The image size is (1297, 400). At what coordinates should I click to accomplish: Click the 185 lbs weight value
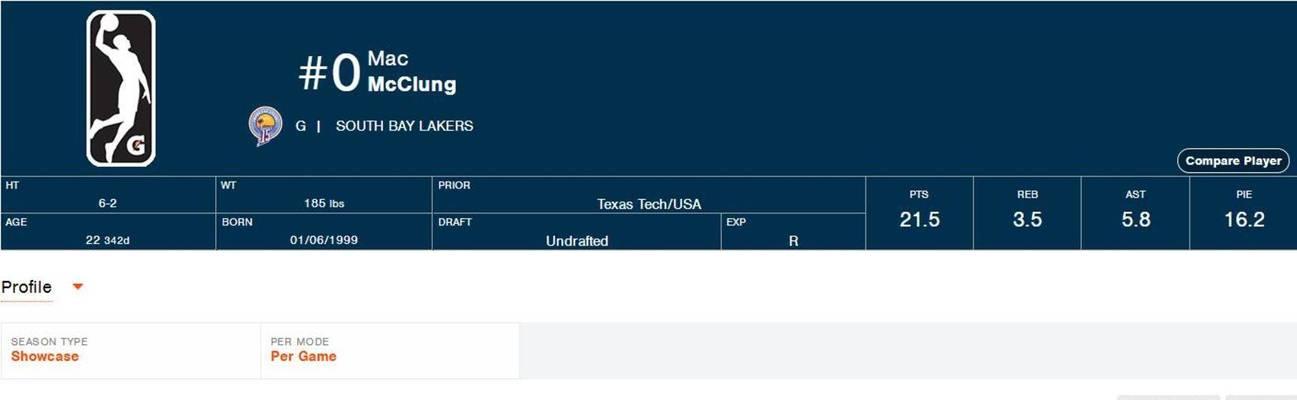tap(324, 203)
